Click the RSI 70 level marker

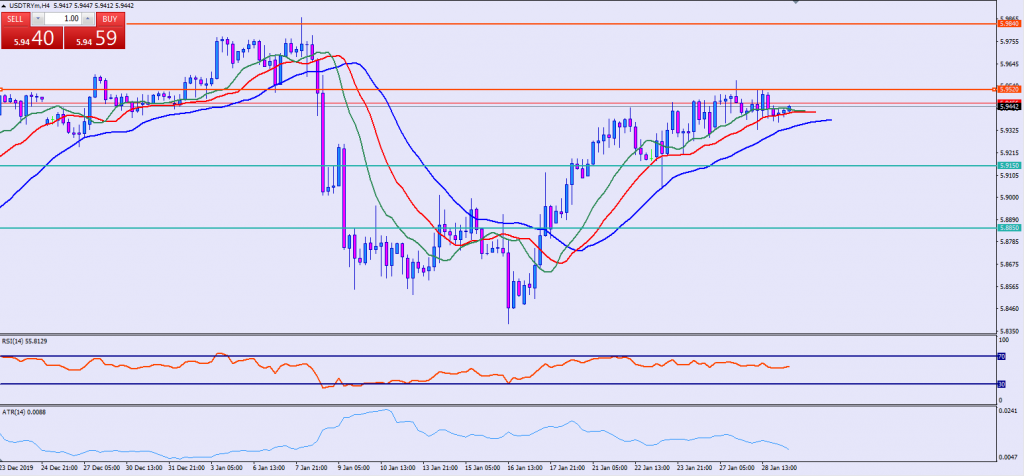click(1003, 356)
